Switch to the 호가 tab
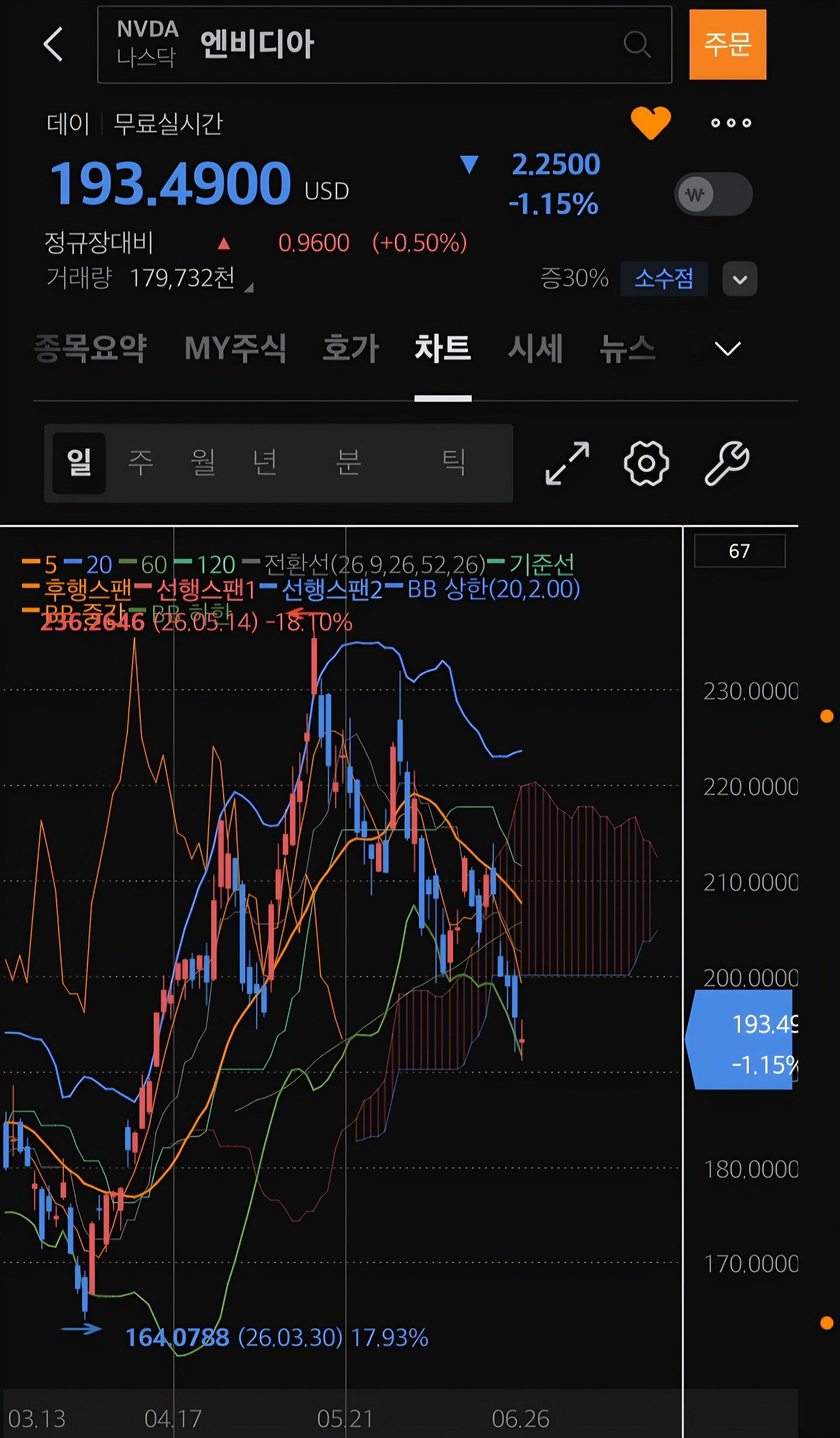This screenshot has height=1438, width=840. 351,348
